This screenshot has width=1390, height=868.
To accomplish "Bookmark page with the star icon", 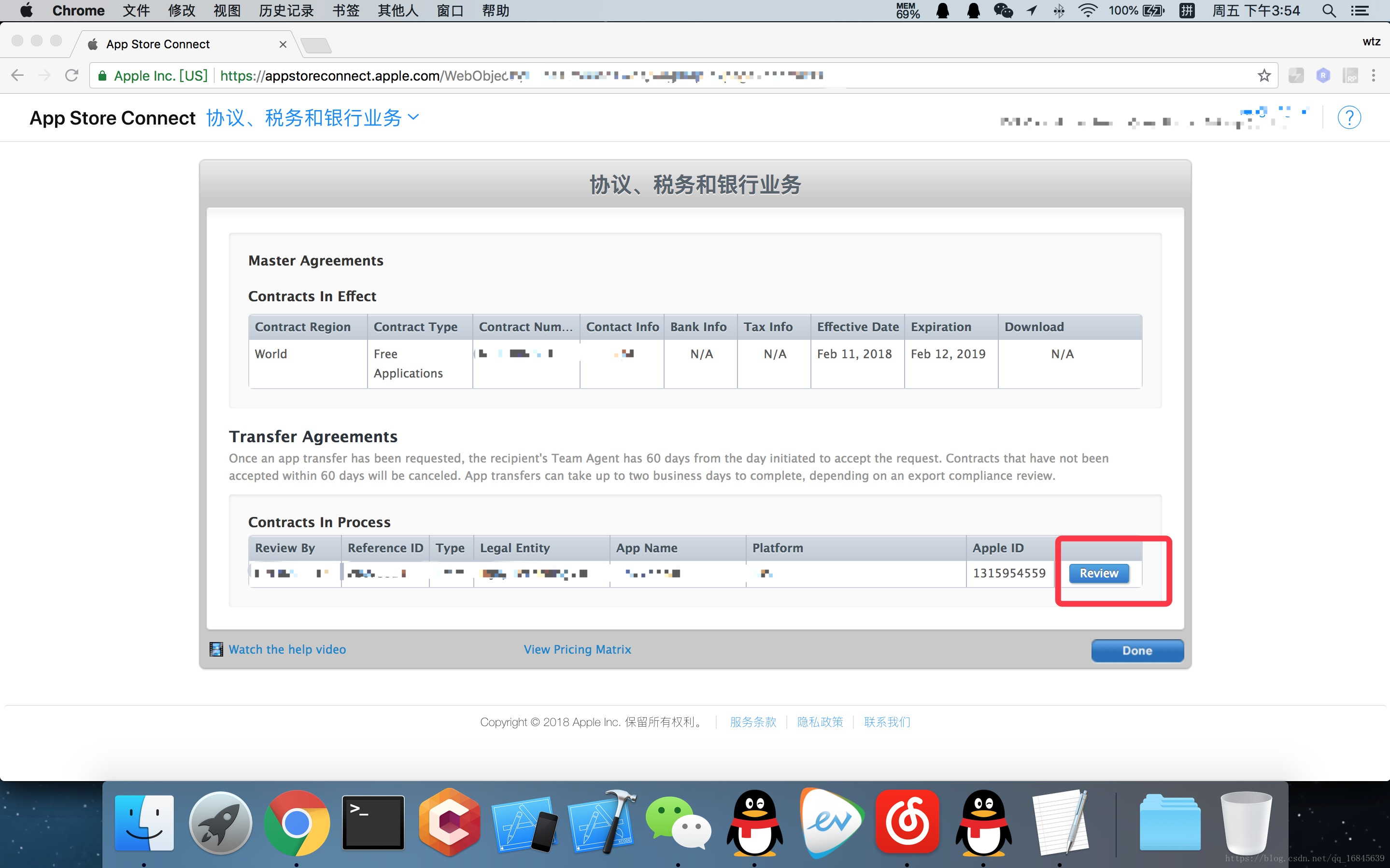I will coord(1263,75).
